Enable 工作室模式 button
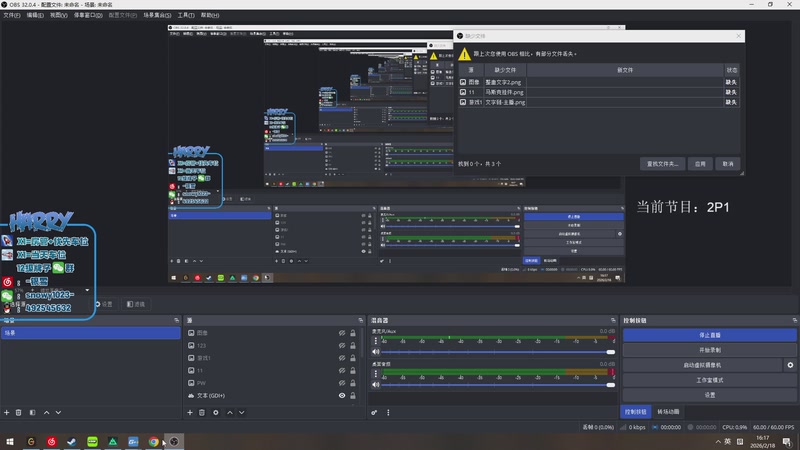The image size is (800, 450). pyautogui.click(x=709, y=380)
